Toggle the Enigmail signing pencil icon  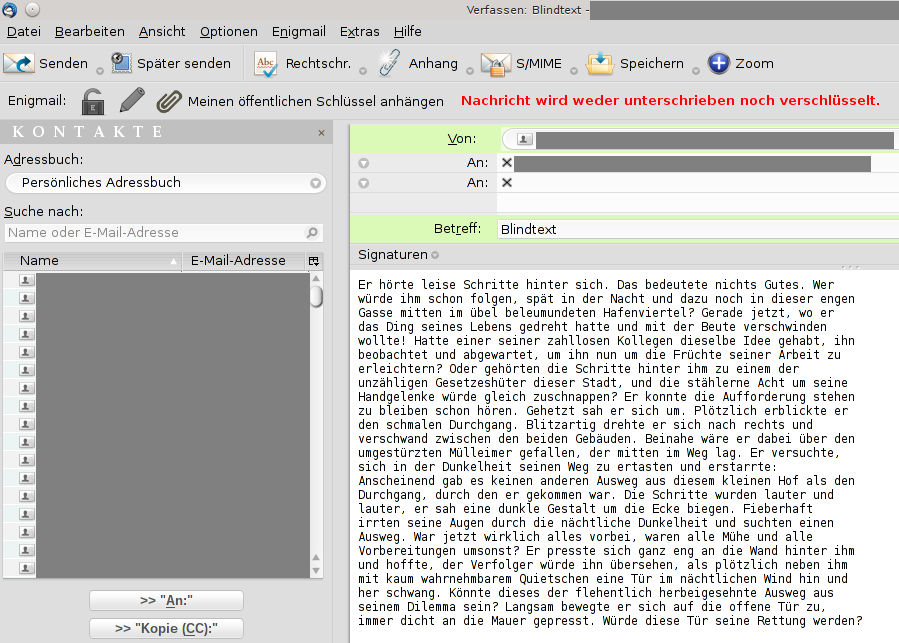[x=132, y=100]
